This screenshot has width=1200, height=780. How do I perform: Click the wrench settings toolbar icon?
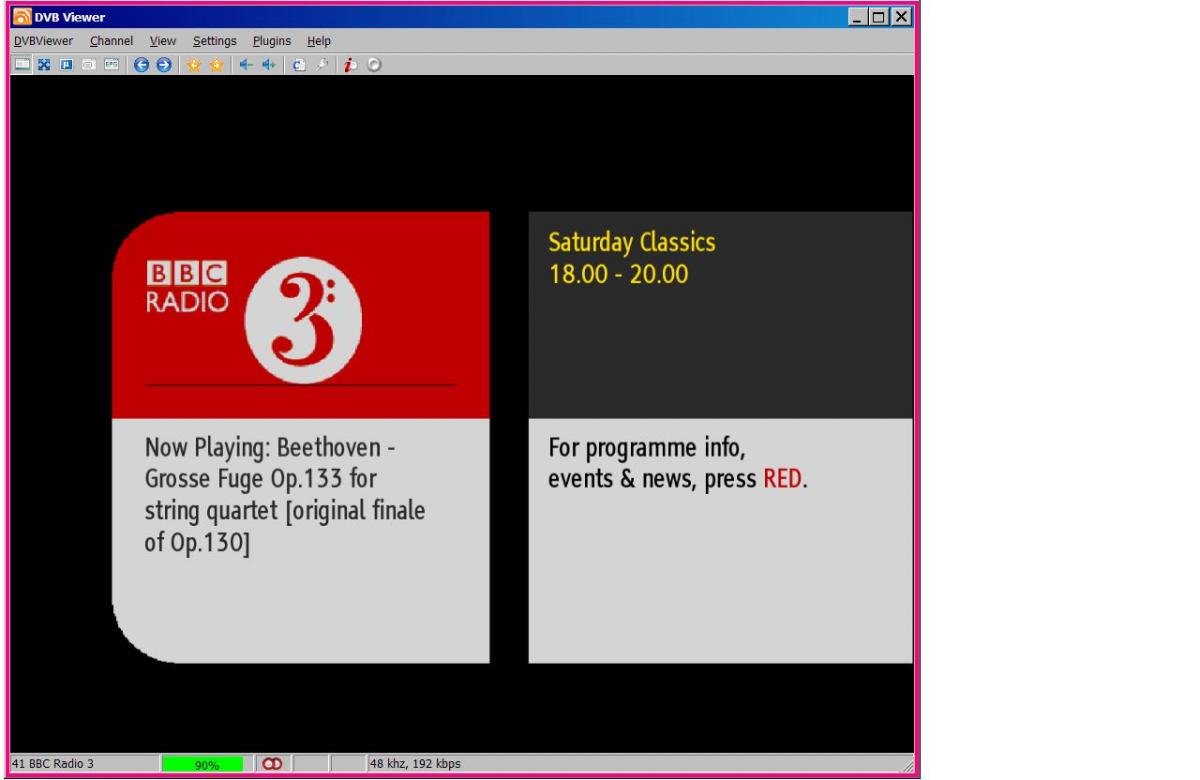[x=321, y=65]
